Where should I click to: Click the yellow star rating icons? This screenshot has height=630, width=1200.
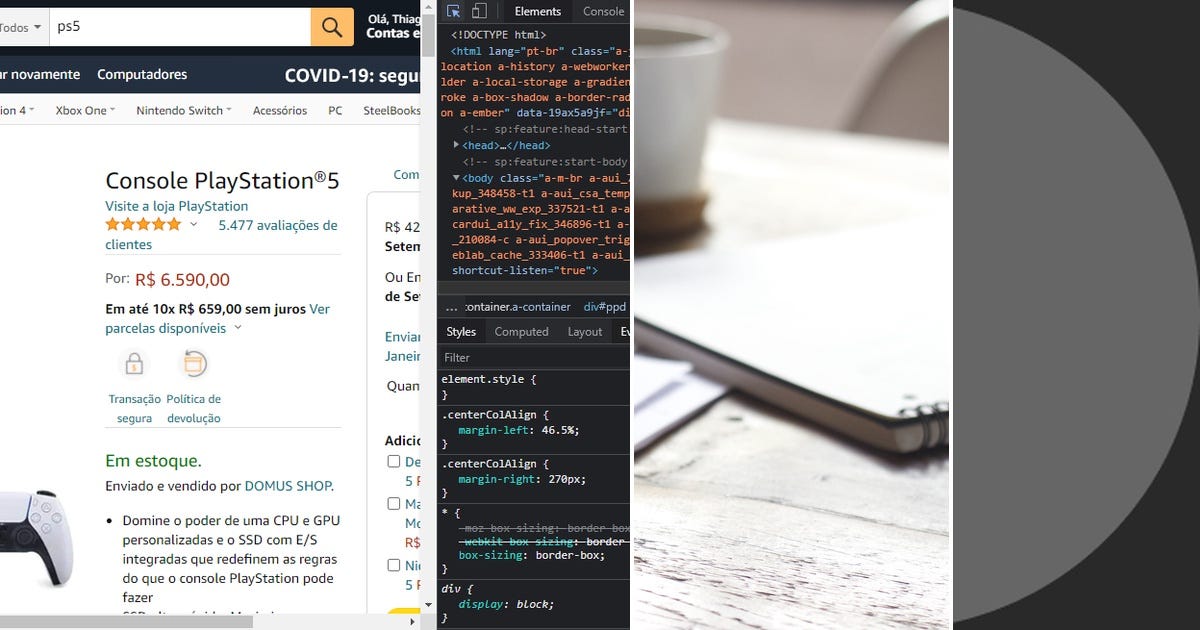coord(143,224)
